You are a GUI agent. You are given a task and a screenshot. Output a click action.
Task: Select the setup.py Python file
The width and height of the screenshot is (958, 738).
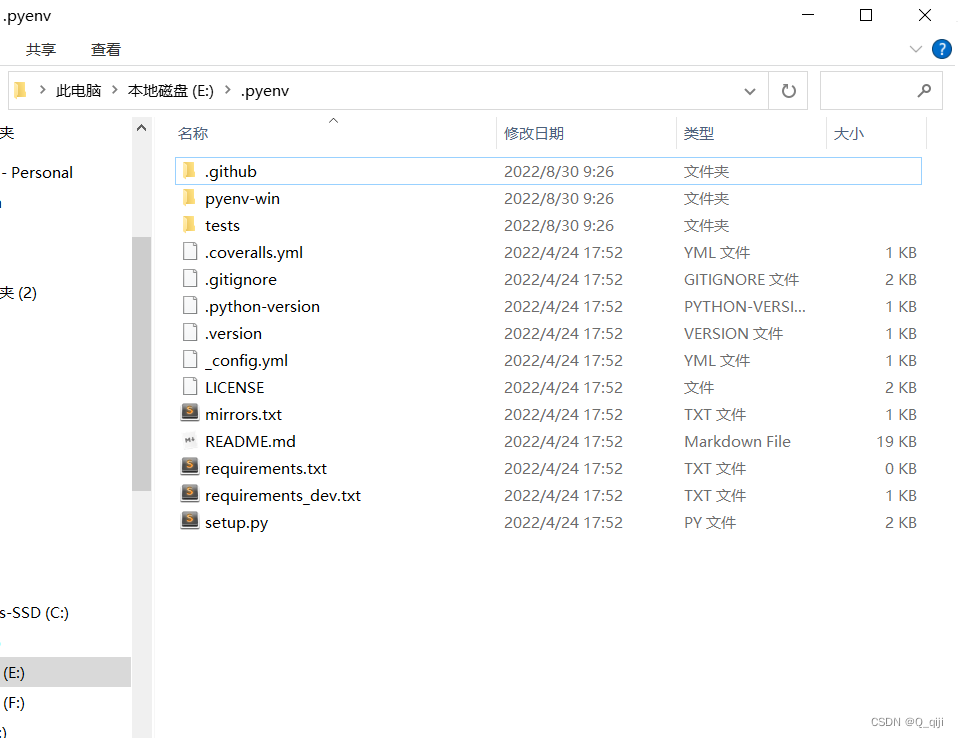click(237, 522)
